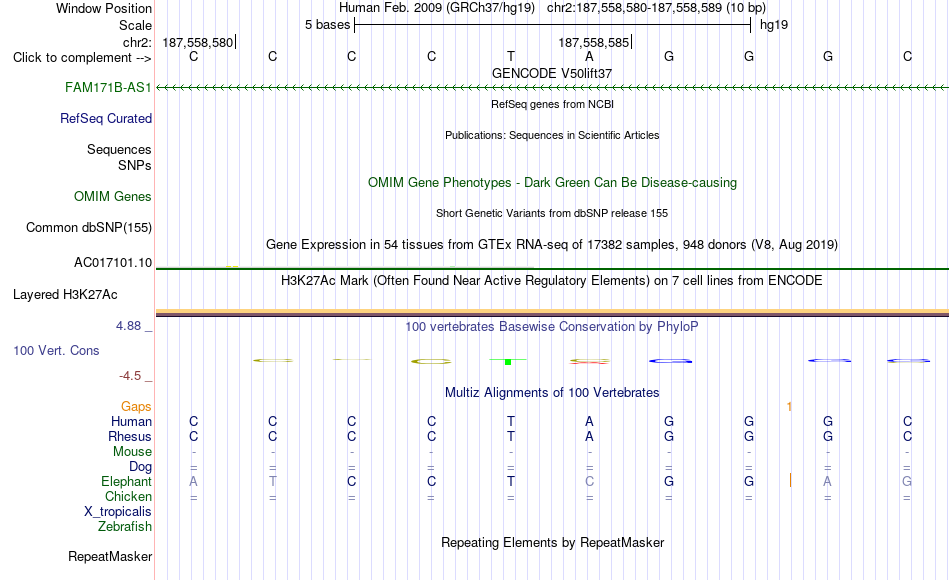Click the H3K27Ac Mark ENCODE track title
Screen dimensions: 950x580
552,281
